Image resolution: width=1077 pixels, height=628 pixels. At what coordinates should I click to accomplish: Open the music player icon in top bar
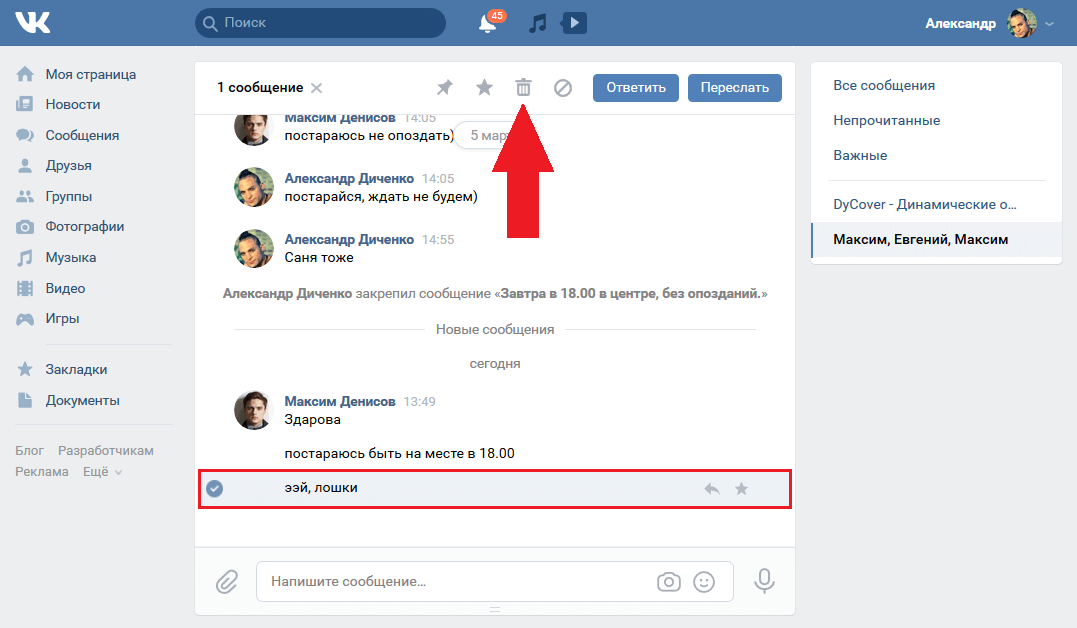537,22
